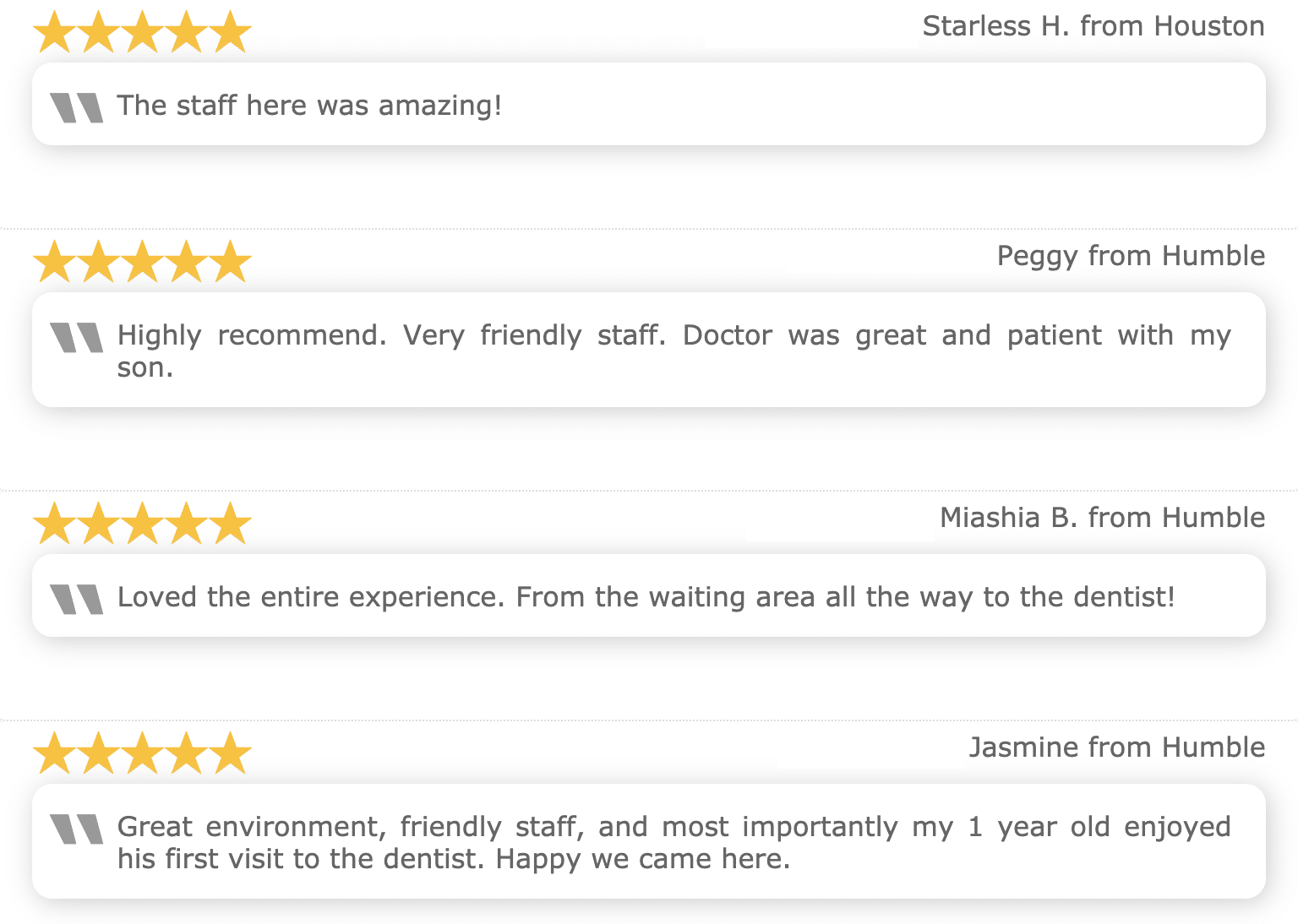Click the reviewer name 'Miashia B. from Humble'
Image resolution: width=1298 pixels, height=924 pixels.
point(1103,518)
